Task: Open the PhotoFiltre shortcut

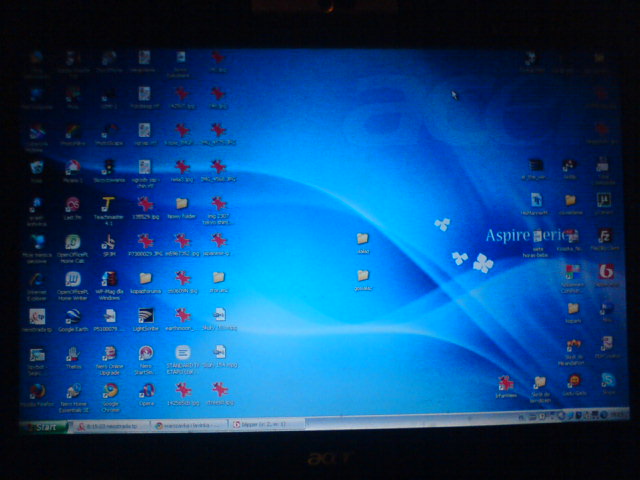Action: click(x=73, y=132)
